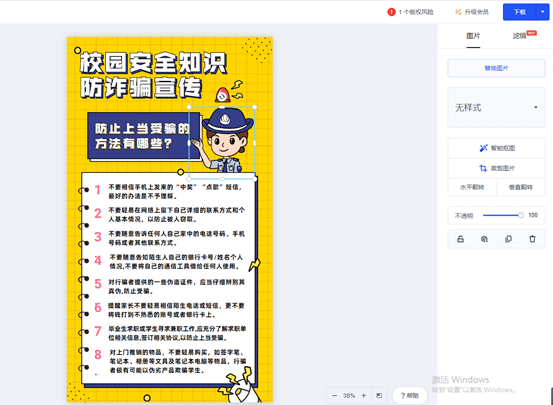Expand the 无样式 style dropdown
553x405 pixels.
click(x=497, y=107)
